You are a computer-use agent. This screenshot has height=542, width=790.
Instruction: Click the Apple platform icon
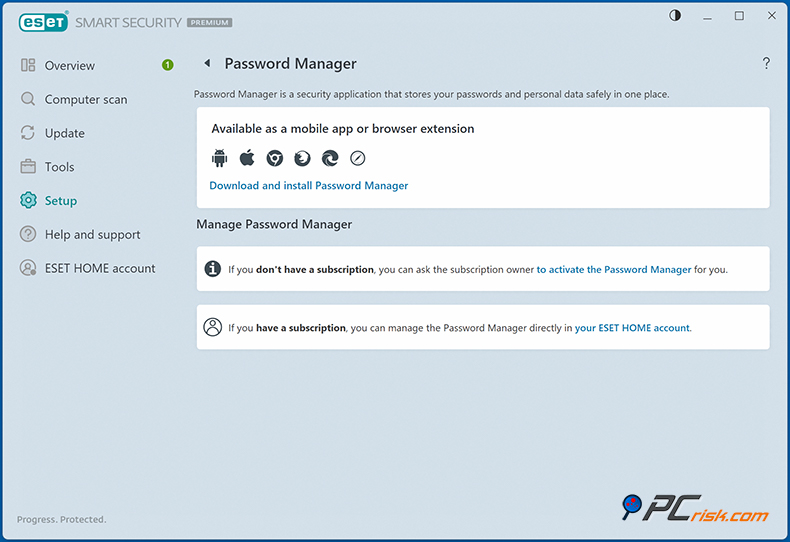pyautogui.click(x=247, y=158)
